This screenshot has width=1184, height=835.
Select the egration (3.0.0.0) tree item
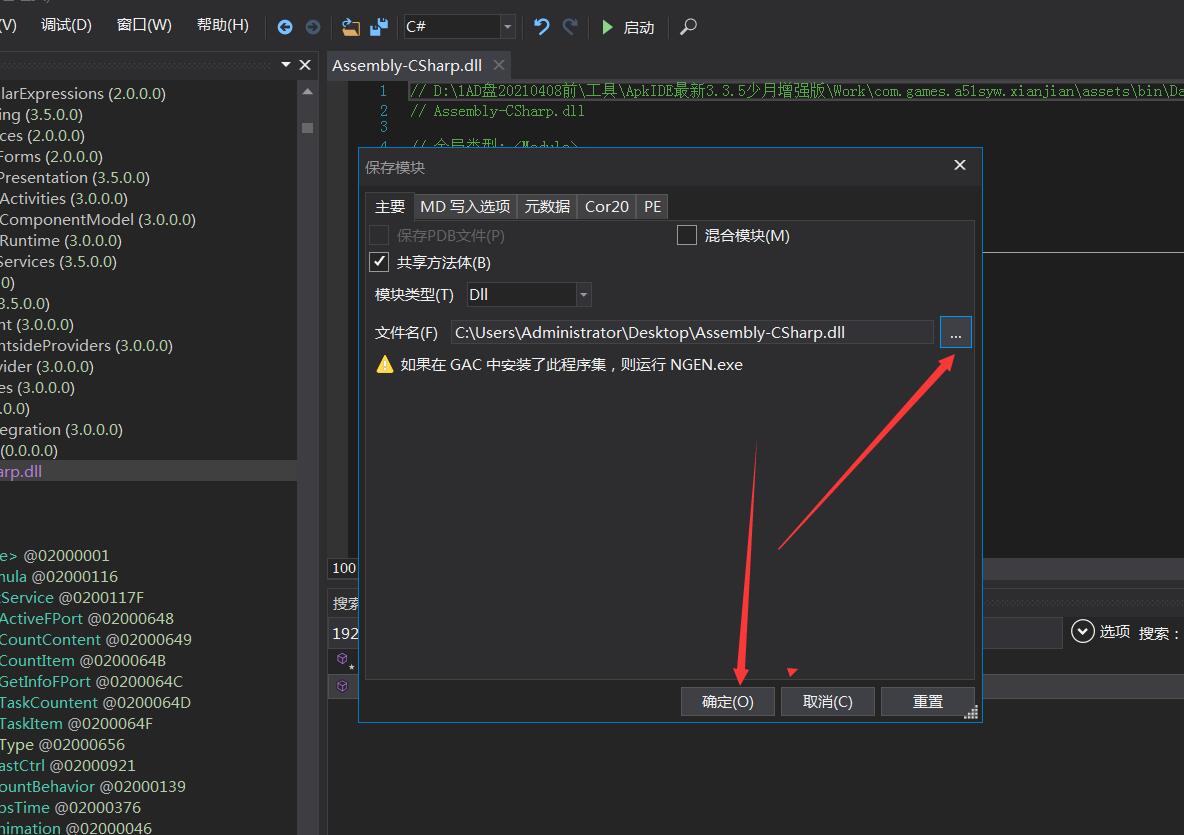tap(61, 430)
